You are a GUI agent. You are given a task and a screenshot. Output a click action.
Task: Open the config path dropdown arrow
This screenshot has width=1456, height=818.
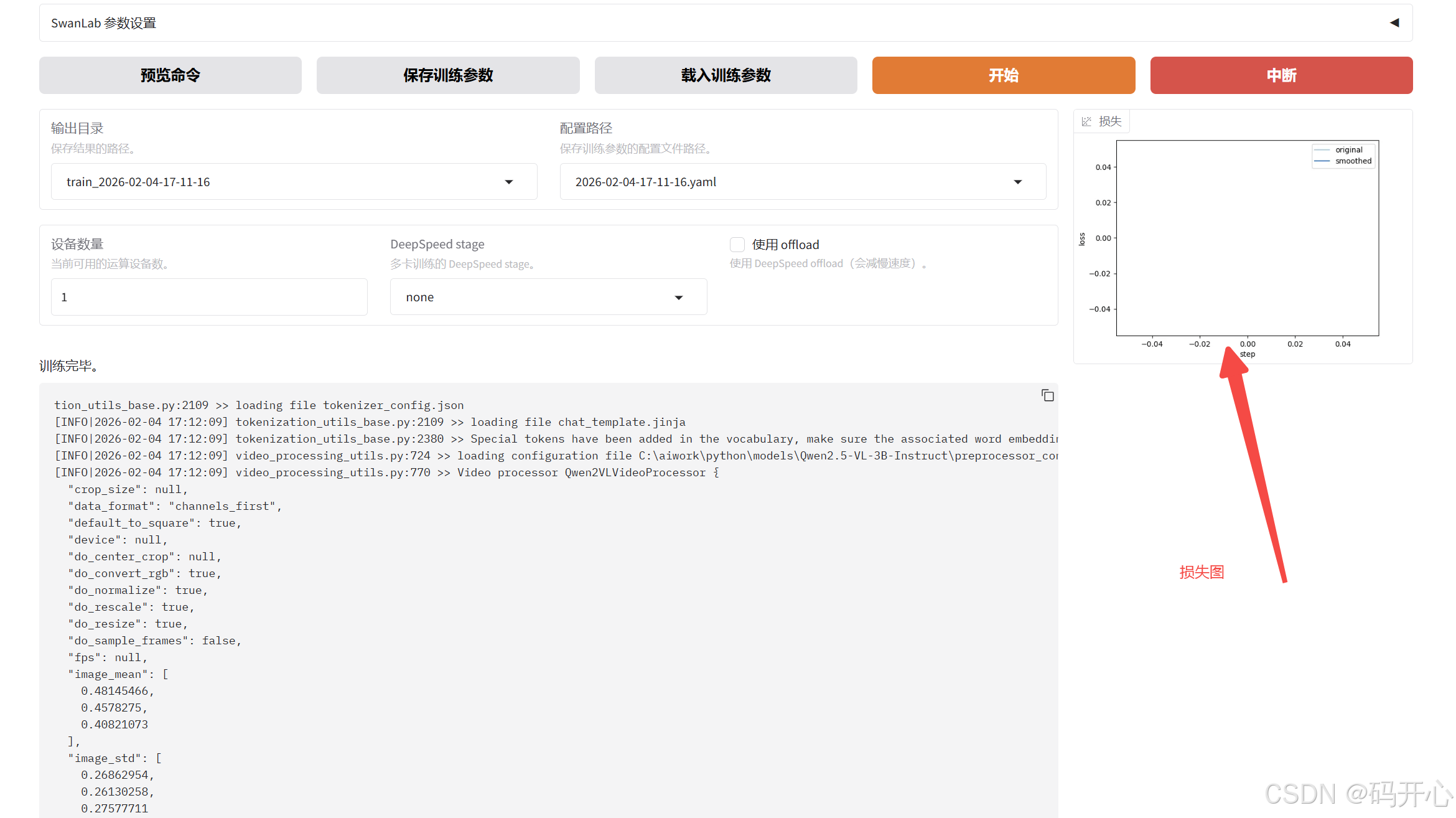tap(1018, 182)
